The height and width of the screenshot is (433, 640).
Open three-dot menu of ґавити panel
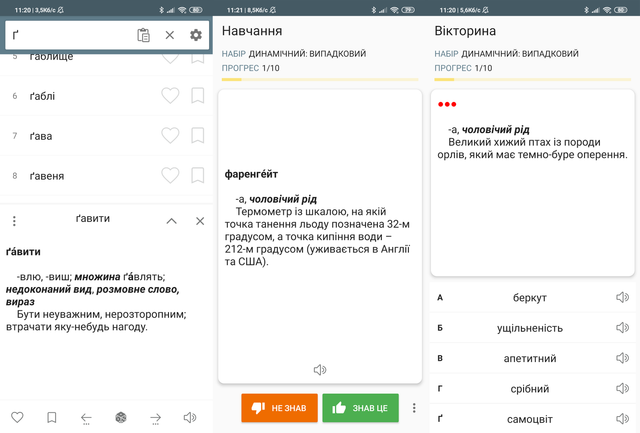point(14,220)
